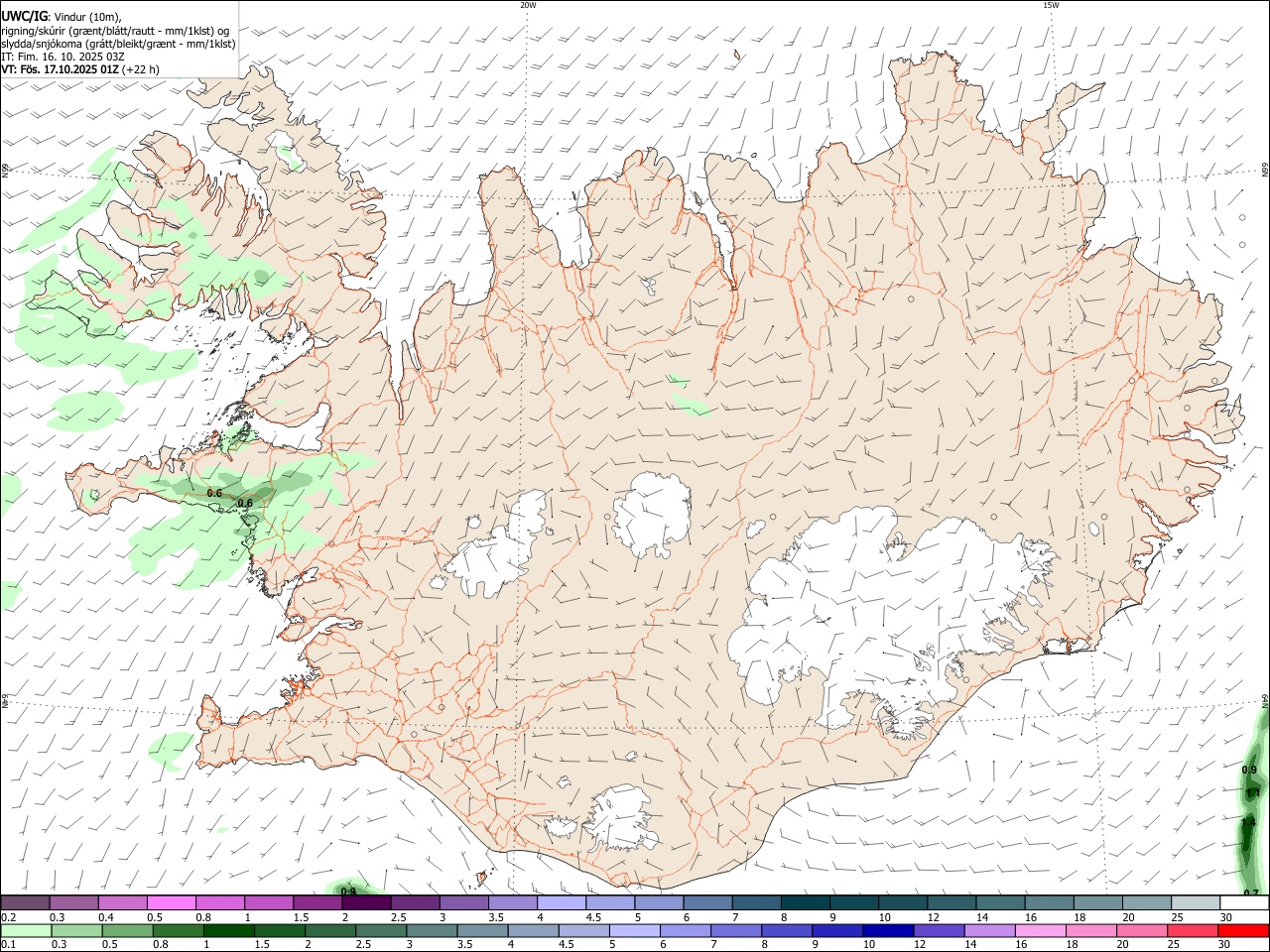Click the 'slydda/snjókoma' legend description line

point(118,44)
